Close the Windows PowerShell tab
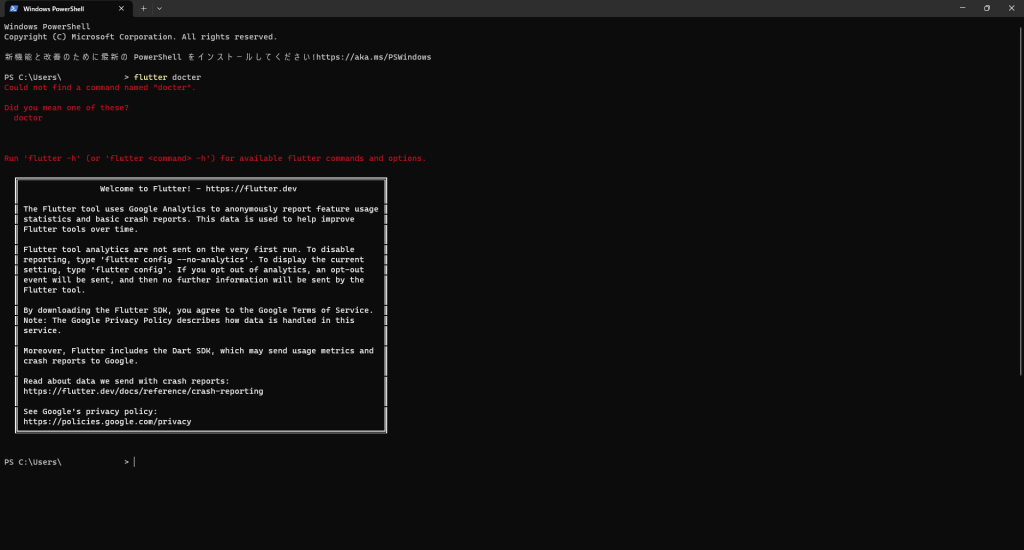This screenshot has width=1024, height=550. (123, 8)
